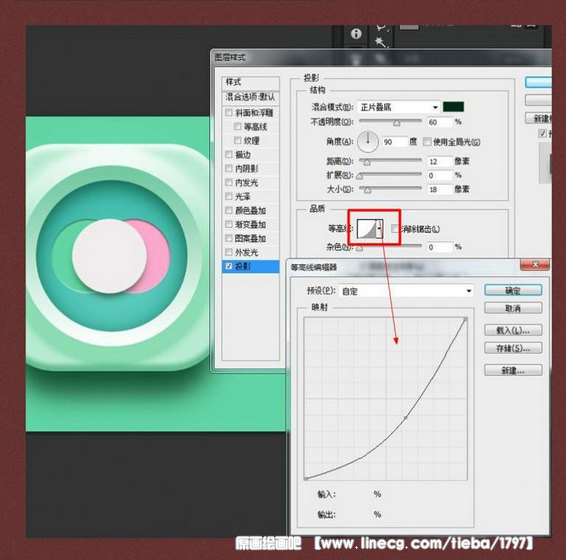Image resolution: width=566 pixels, height=560 pixels.
Task: Enable 斜面和浮雕 checkbox
Action: 228,113
